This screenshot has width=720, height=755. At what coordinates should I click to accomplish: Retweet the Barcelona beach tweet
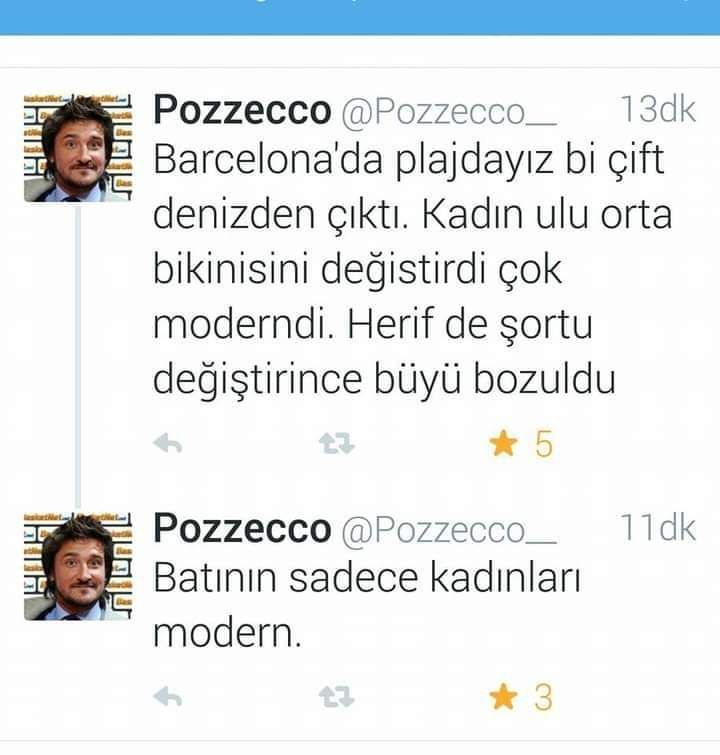(337, 443)
